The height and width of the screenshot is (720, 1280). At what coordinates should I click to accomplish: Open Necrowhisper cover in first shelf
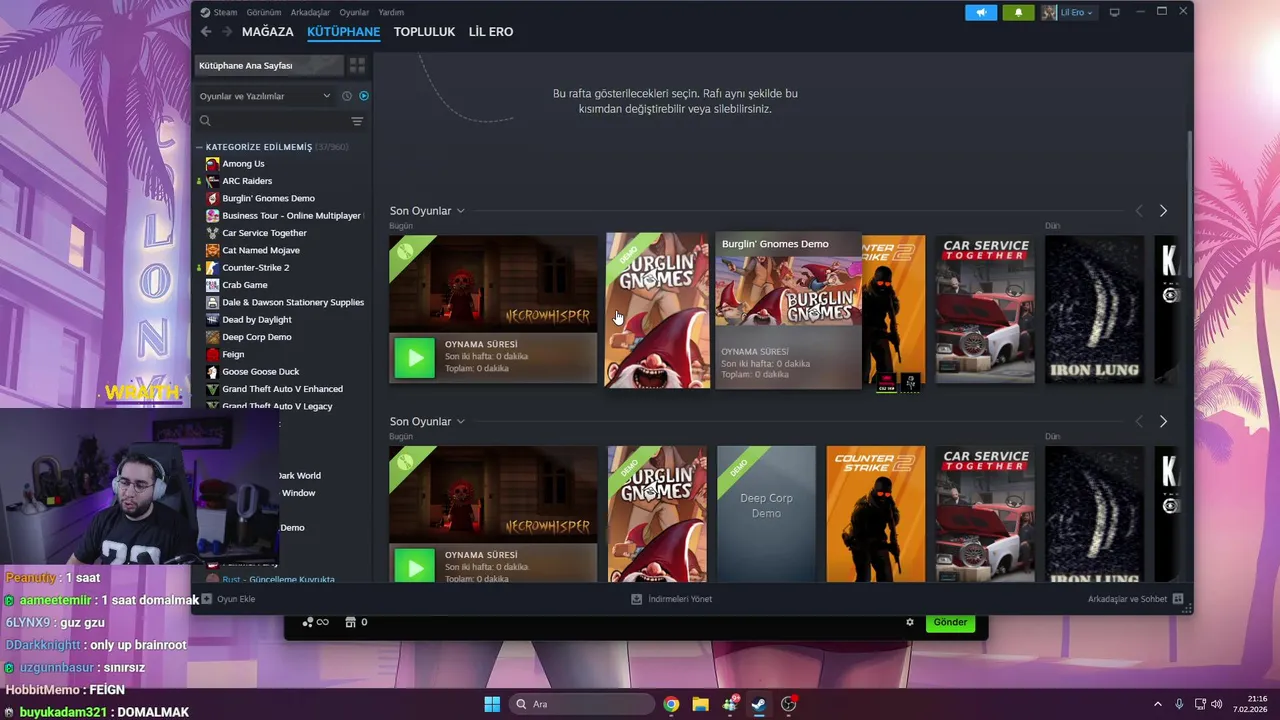(x=493, y=284)
